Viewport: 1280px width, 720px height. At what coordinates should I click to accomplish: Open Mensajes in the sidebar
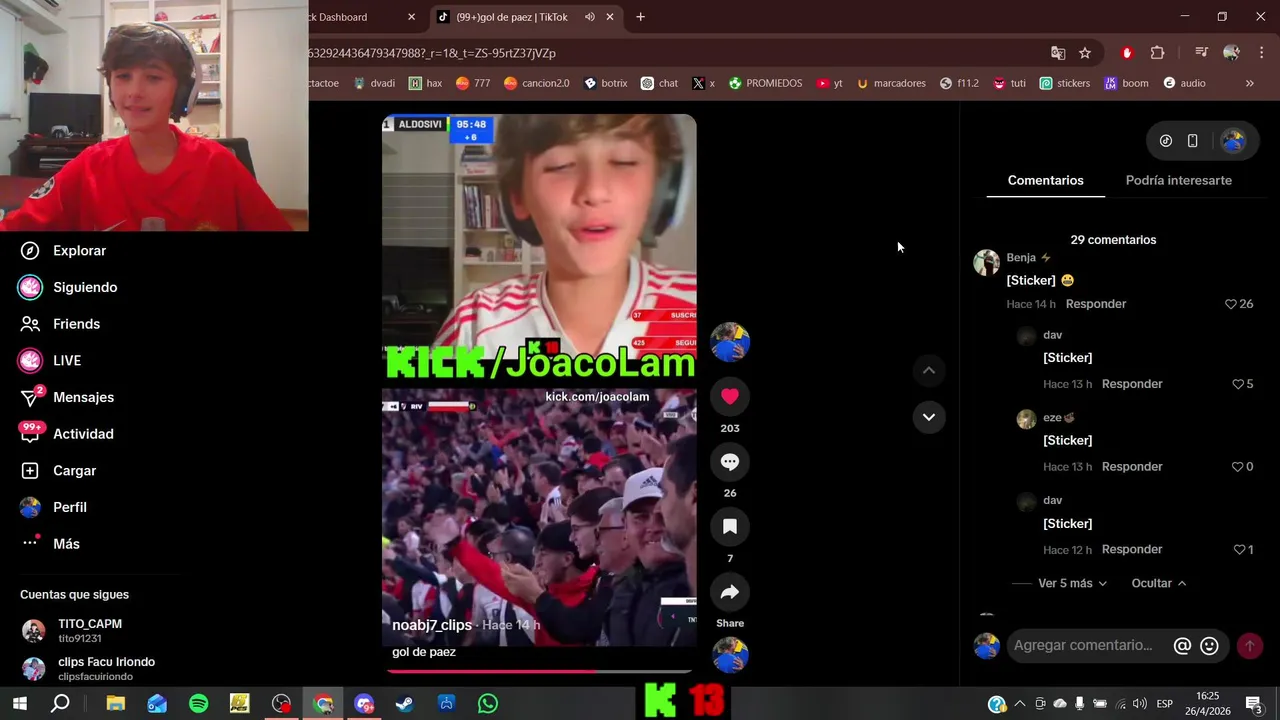pyautogui.click(x=67, y=397)
